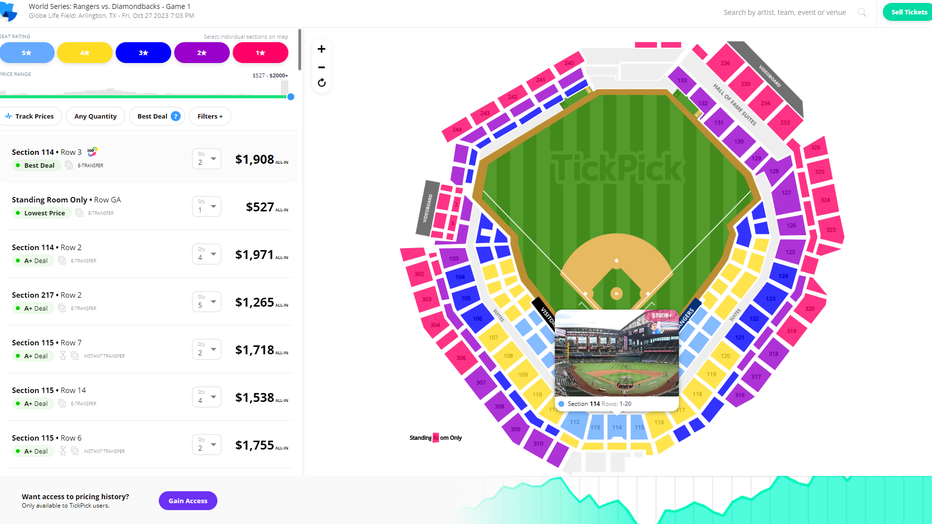
Task: Click the Best Deal help question icon
Action: pyautogui.click(x=176, y=116)
